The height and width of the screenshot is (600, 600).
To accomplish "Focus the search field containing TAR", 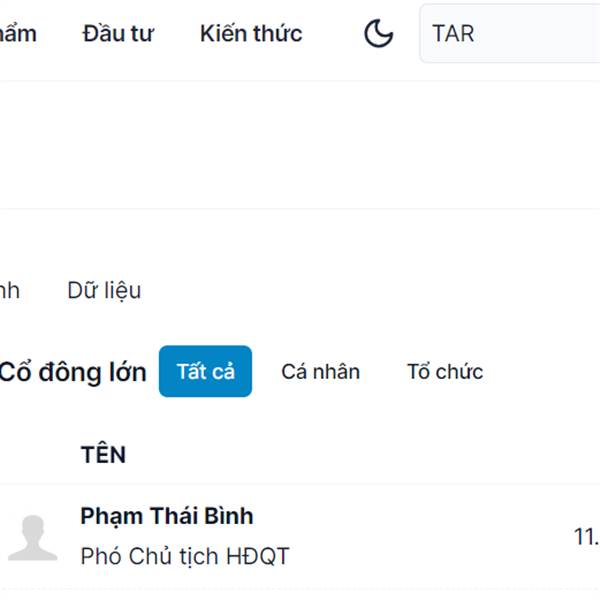I will tap(510, 33).
